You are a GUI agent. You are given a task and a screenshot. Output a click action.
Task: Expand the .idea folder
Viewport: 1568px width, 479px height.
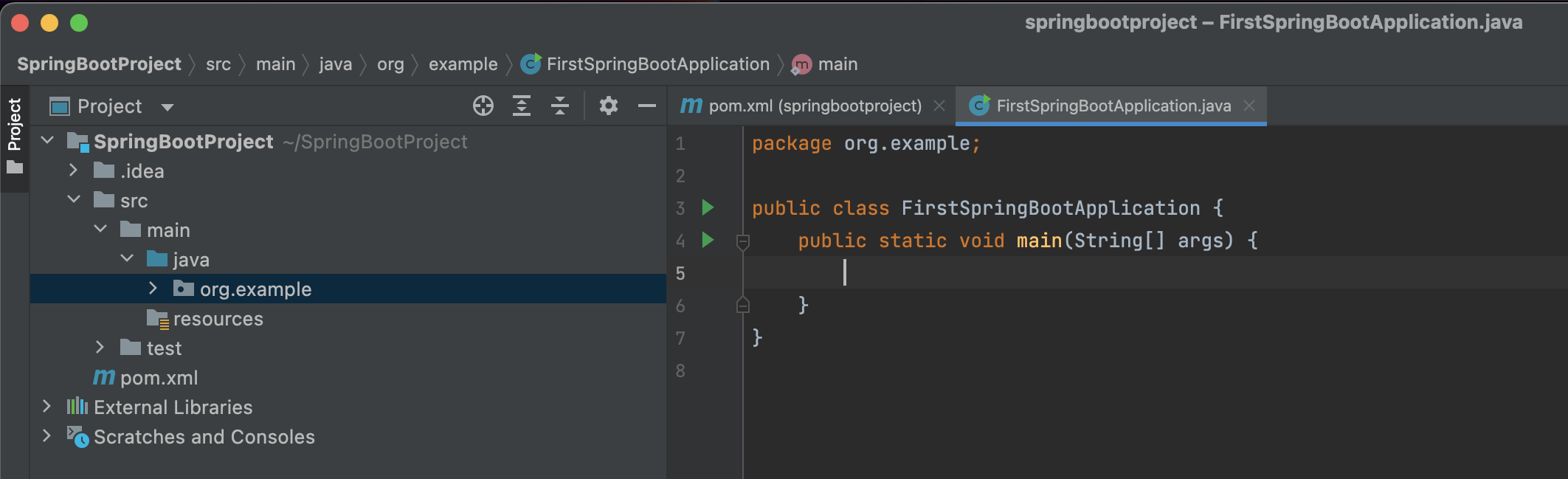(x=73, y=170)
